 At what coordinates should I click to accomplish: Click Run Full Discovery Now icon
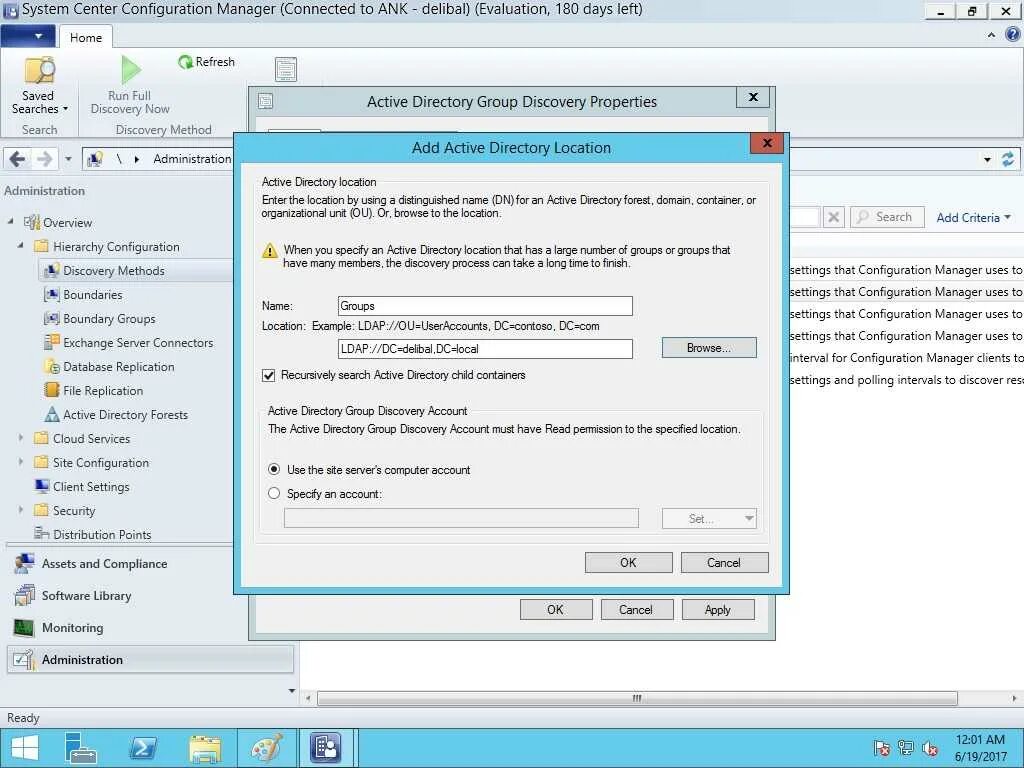click(131, 69)
